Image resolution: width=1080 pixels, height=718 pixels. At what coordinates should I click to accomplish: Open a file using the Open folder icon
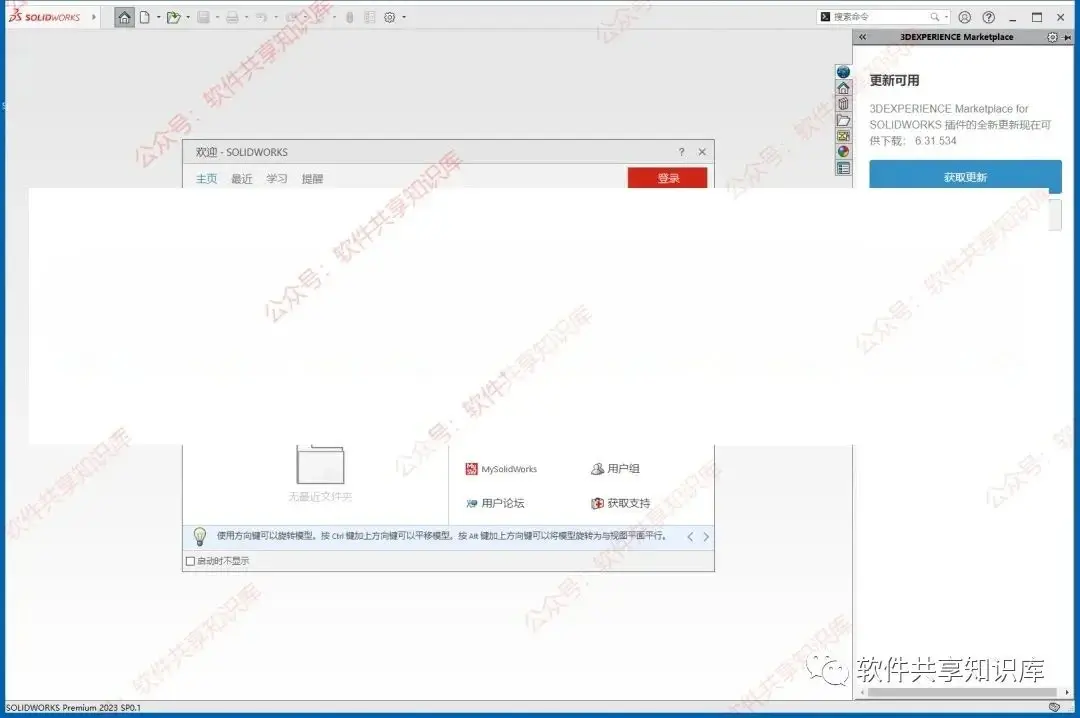click(x=173, y=17)
